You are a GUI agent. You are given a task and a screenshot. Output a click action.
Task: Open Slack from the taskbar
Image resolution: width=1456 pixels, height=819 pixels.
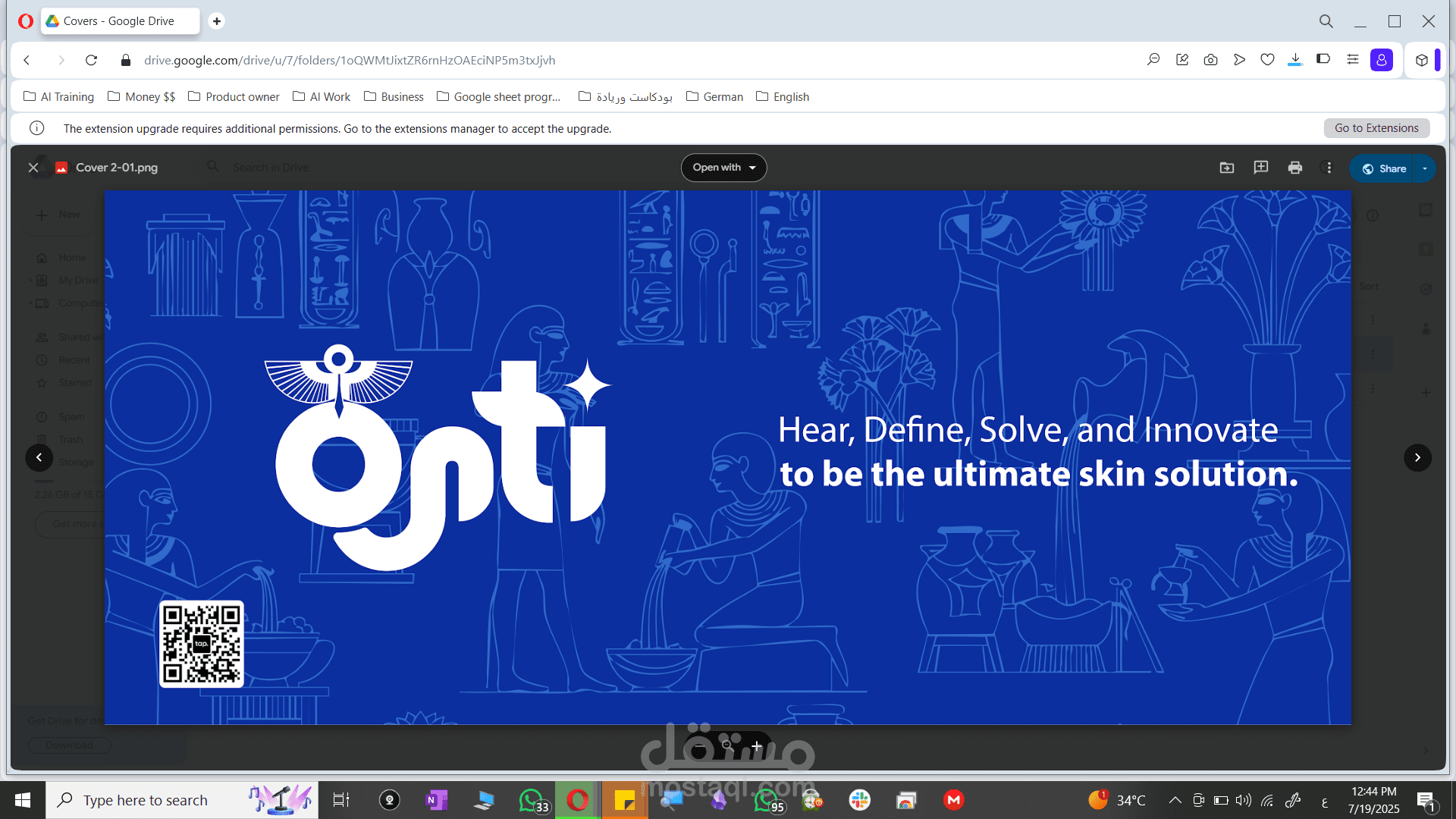pyautogui.click(x=860, y=800)
